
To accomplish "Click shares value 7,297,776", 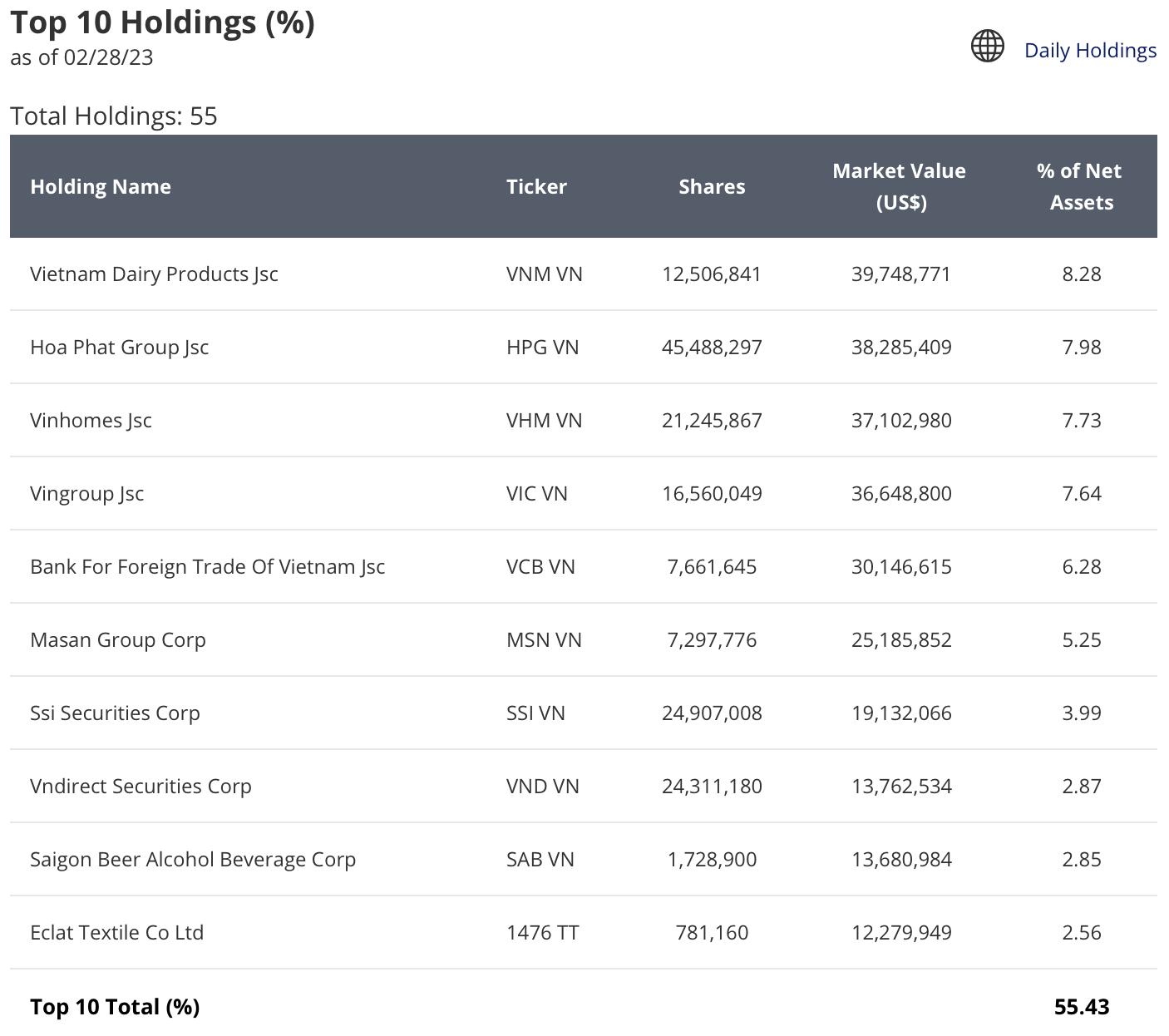I will coord(712,639).
